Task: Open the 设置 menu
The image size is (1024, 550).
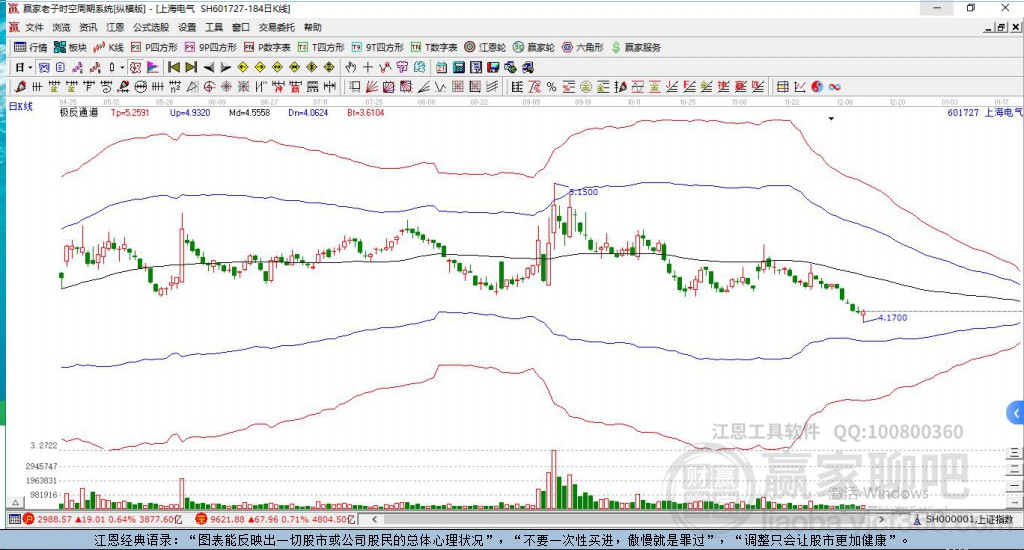Action: 187,27
